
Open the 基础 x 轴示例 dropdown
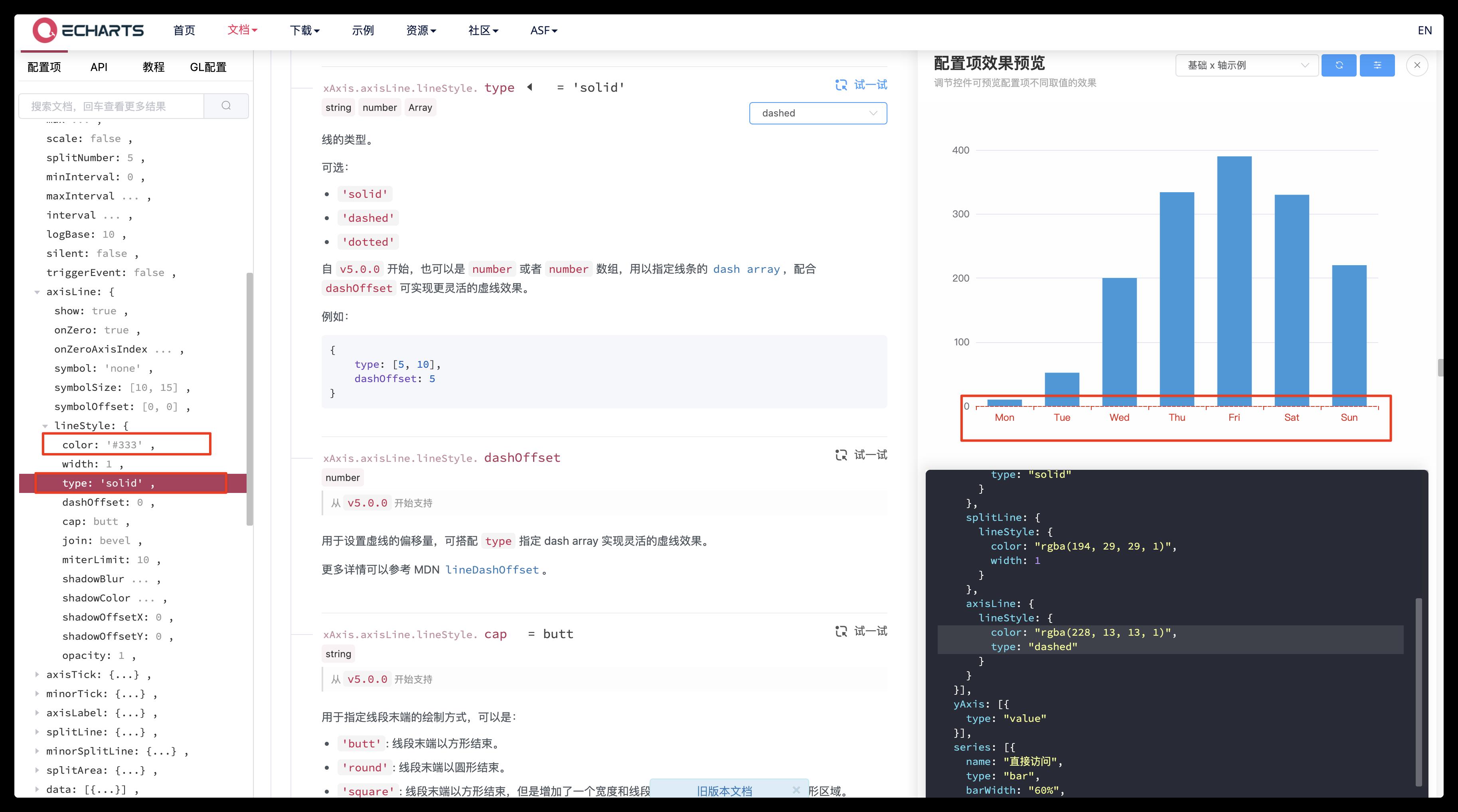[x=1247, y=65]
